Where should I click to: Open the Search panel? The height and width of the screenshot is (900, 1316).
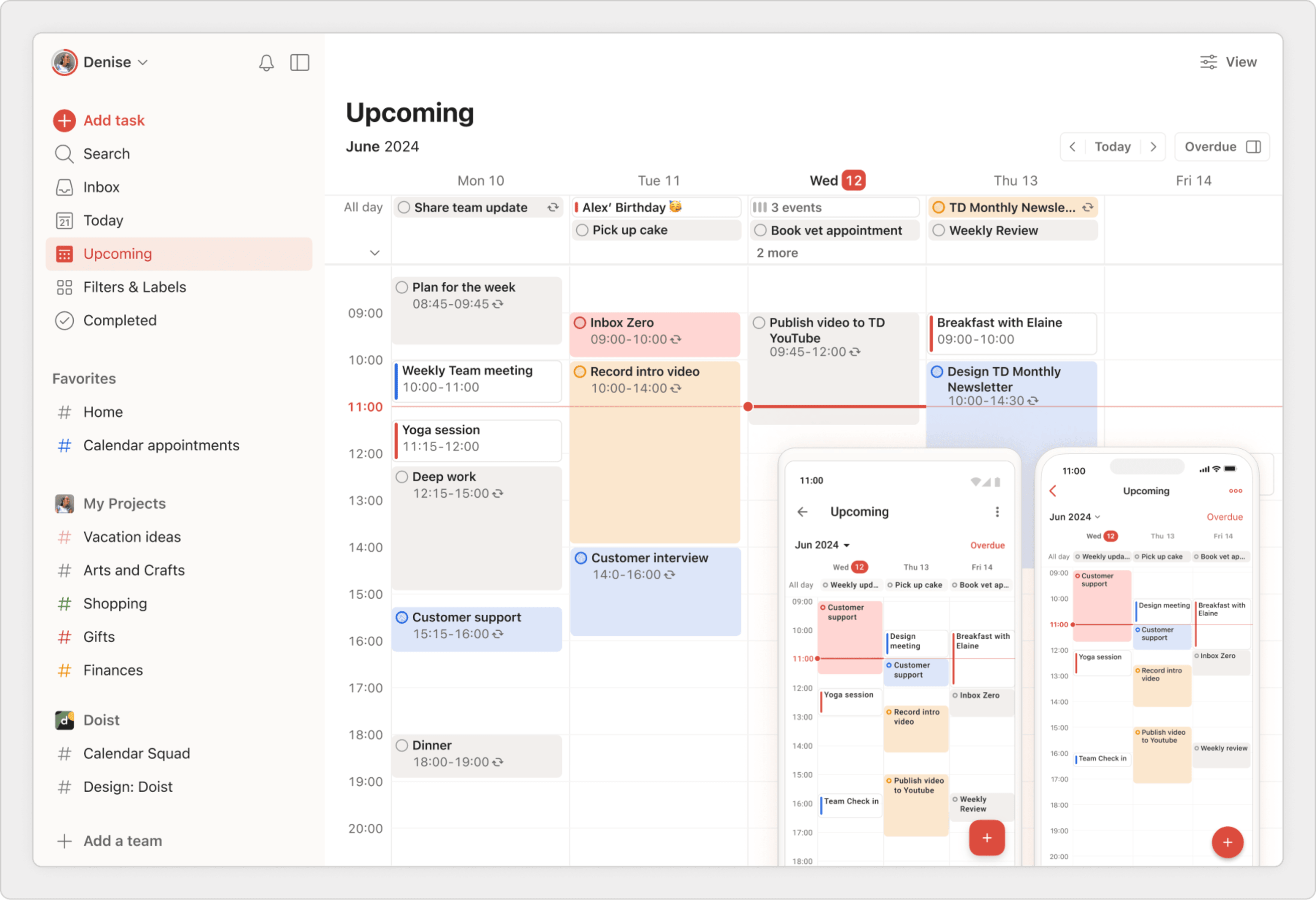pos(106,153)
